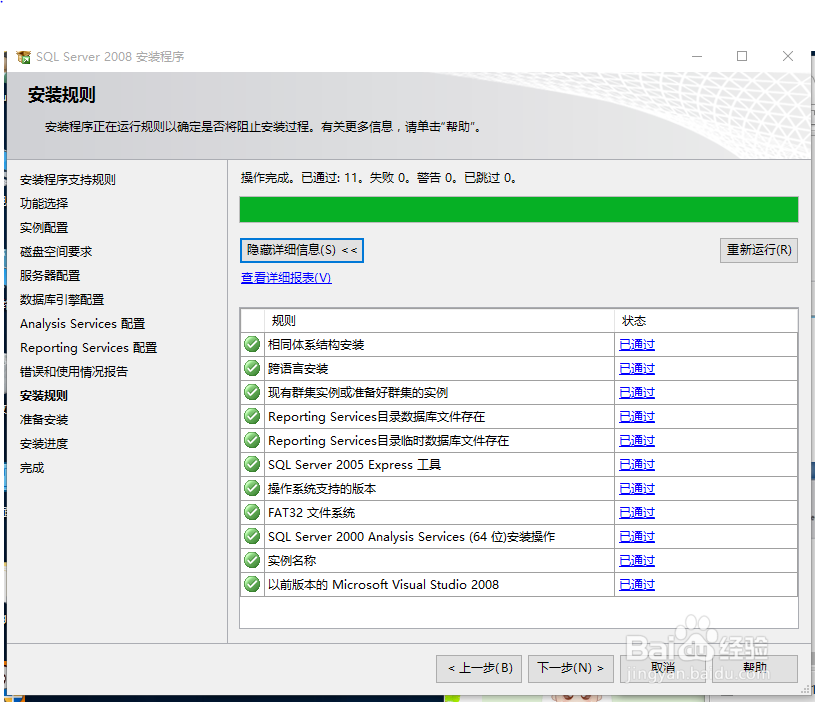Click the green check beside 现有群集实例或准备好群集的实例
815x702 pixels.
point(251,392)
